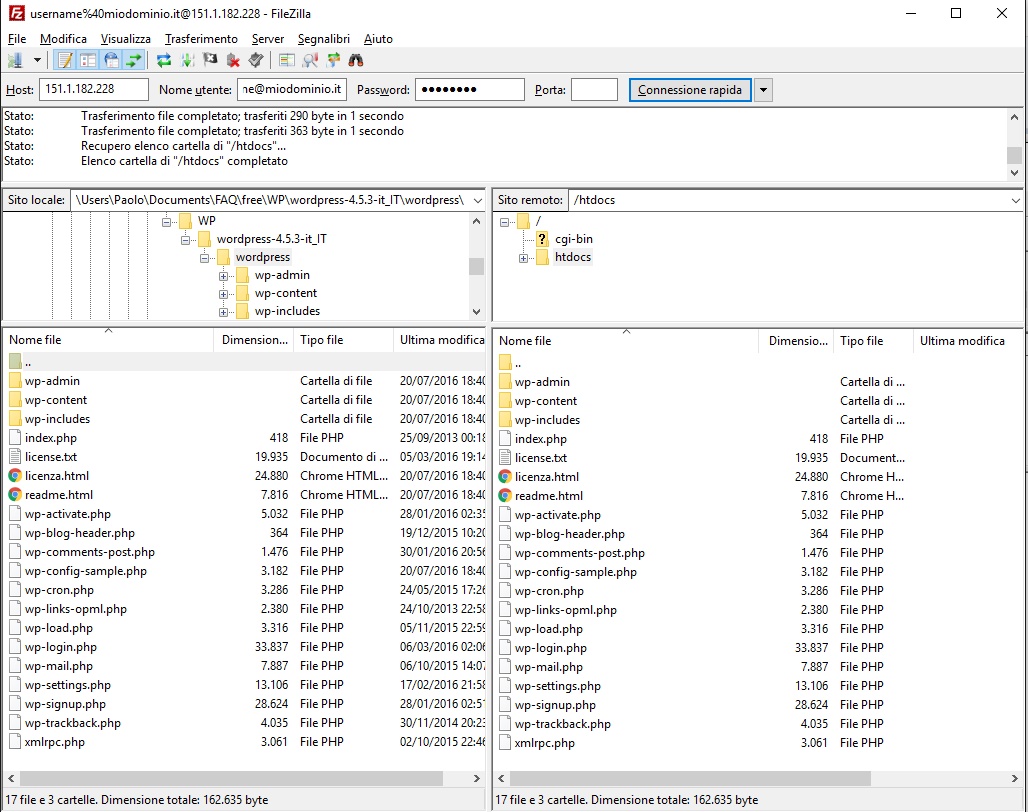This screenshot has height=812, width=1028.
Task: Sort local files by Ultima modifica column
Action: pos(441,339)
